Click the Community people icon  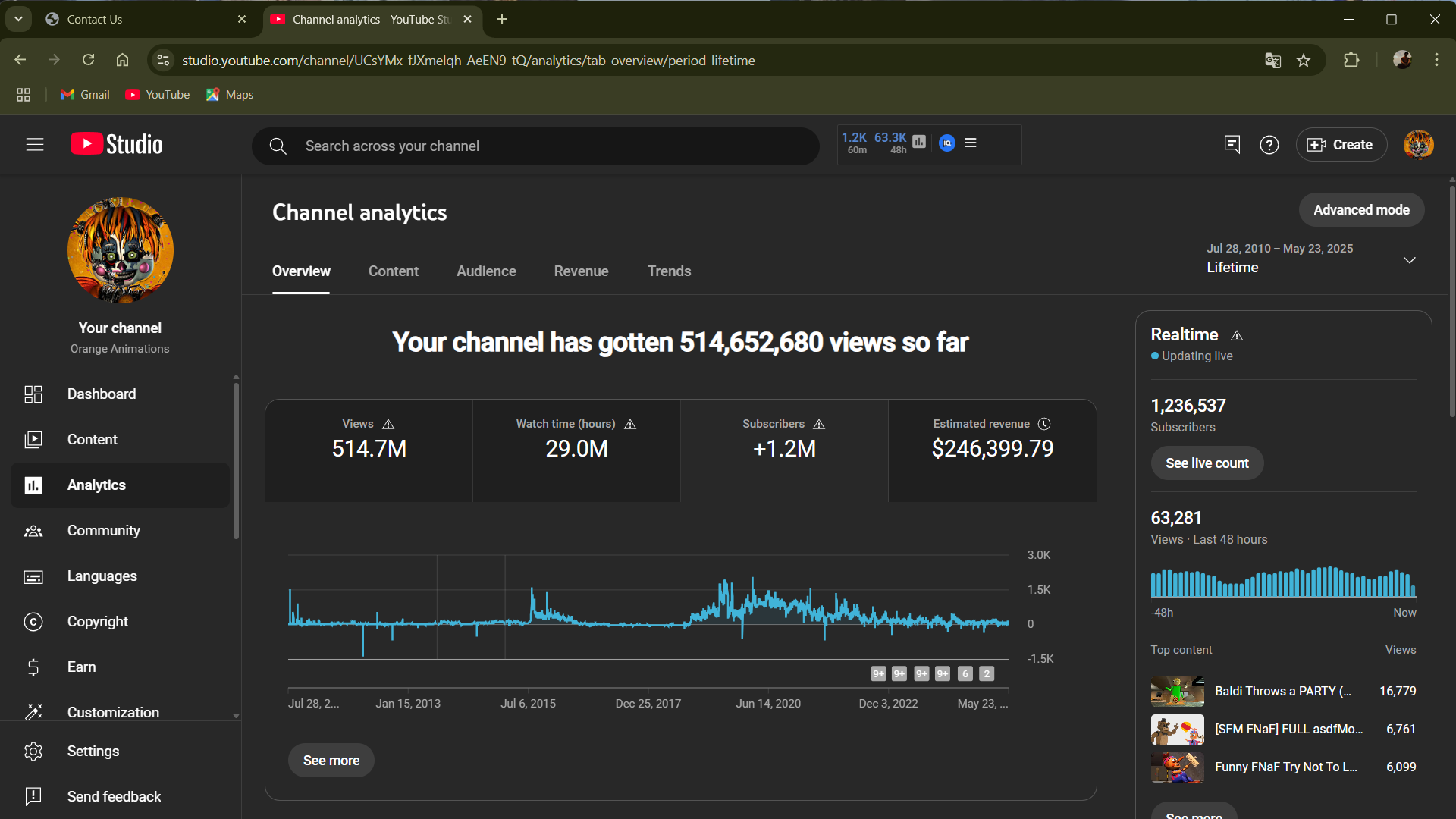coord(33,531)
